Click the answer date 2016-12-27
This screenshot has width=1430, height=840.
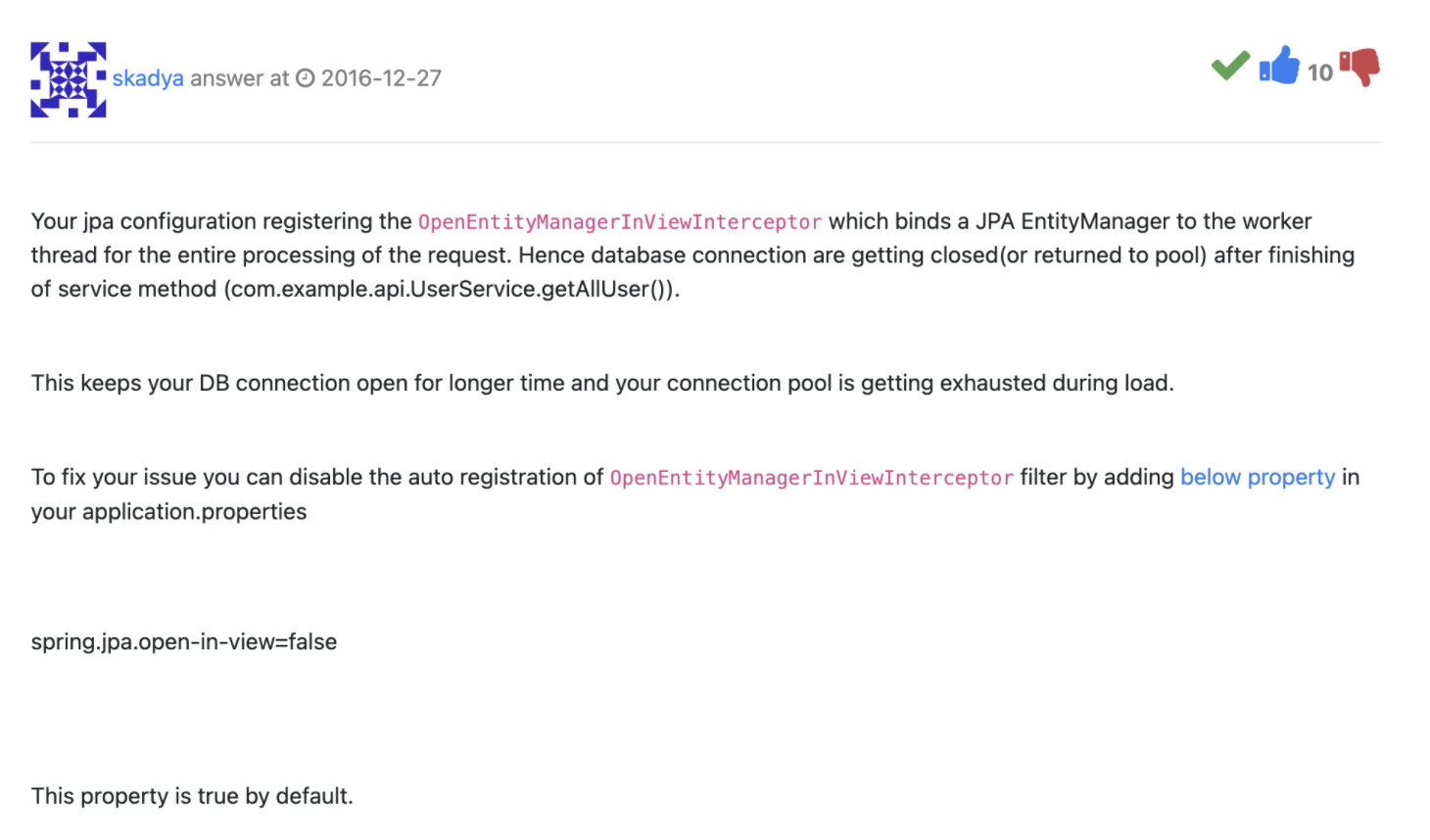point(381,78)
